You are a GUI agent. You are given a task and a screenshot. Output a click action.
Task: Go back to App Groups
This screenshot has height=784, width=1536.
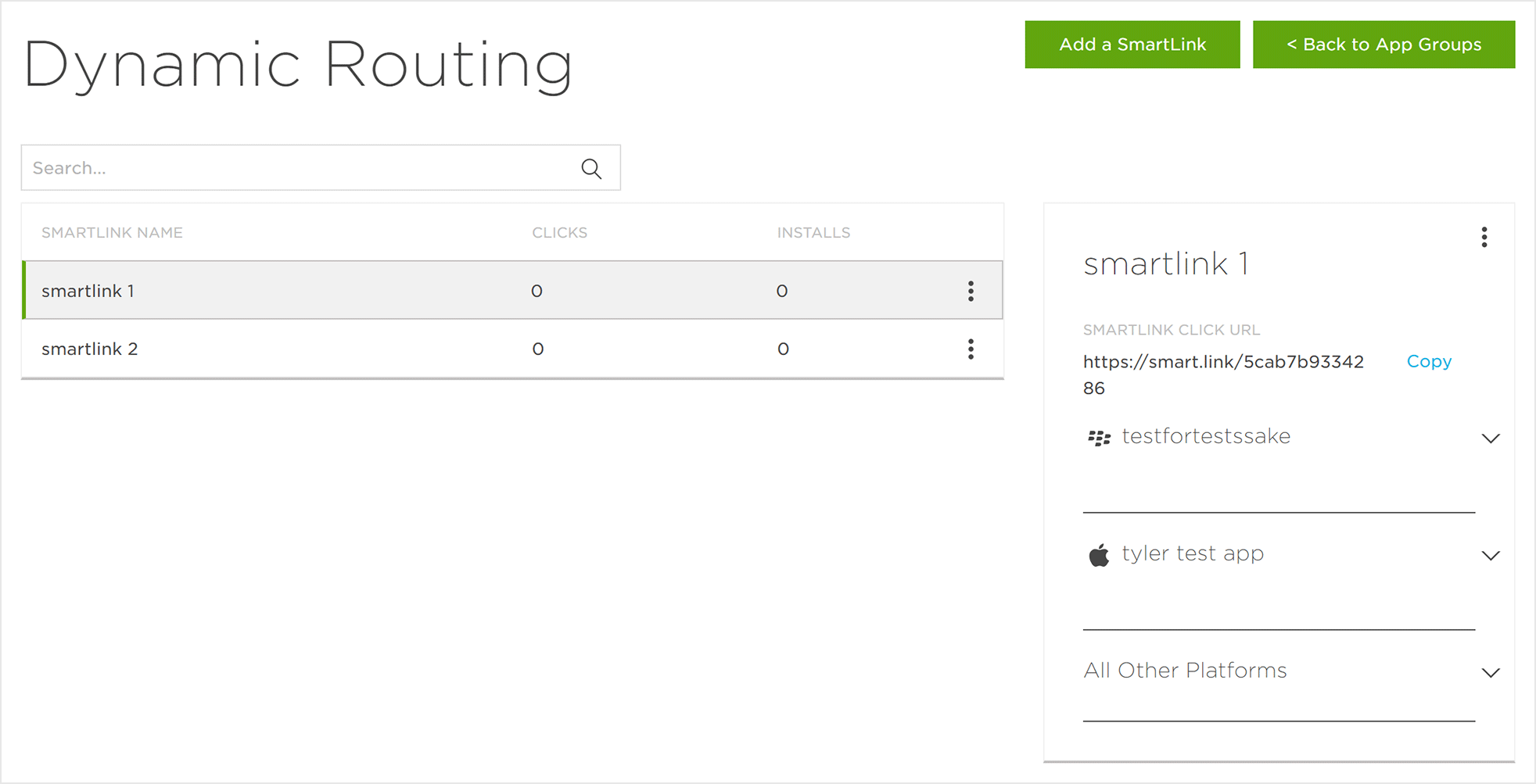pyautogui.click(x=1383, y=45)
